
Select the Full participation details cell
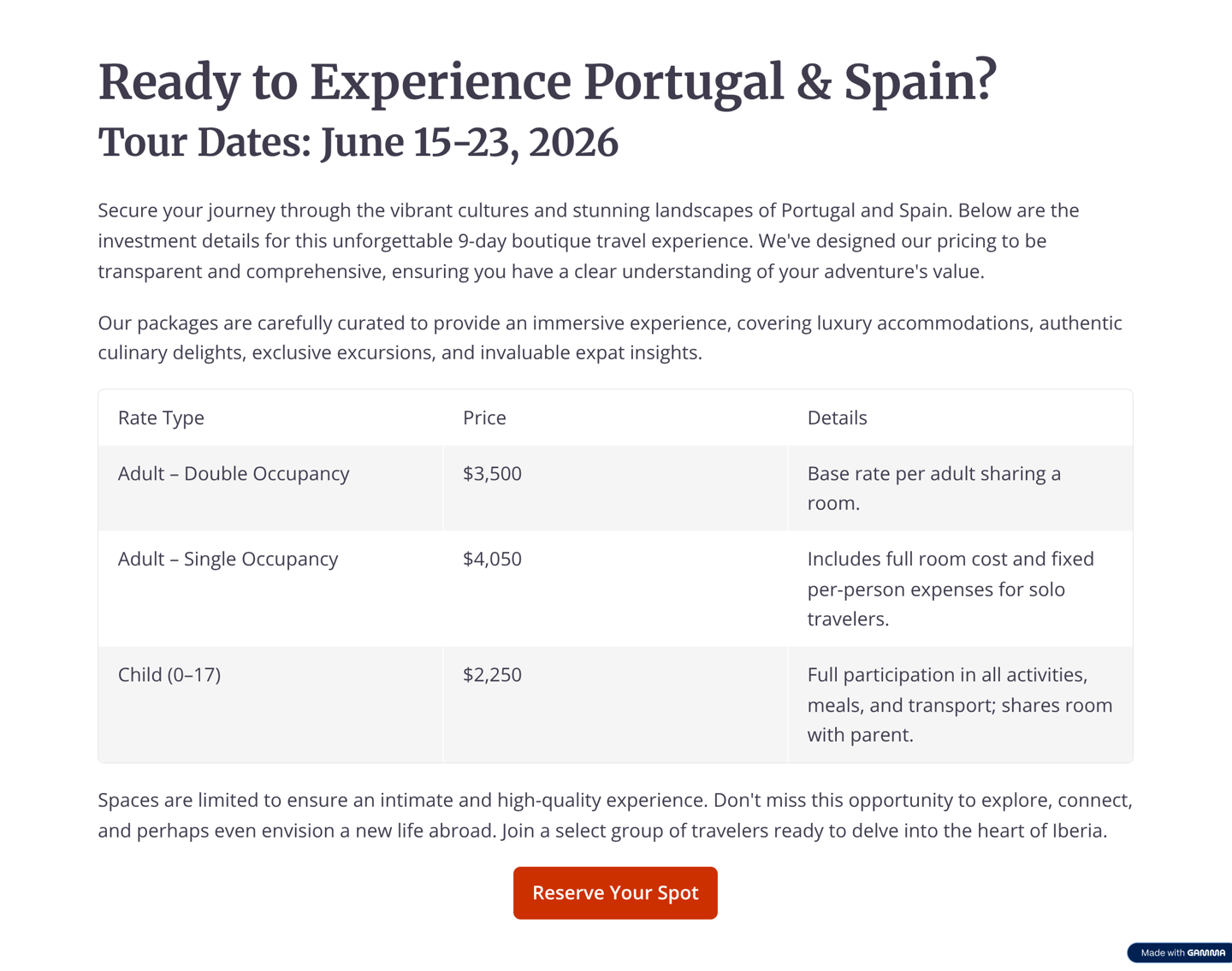pos(959,704)
